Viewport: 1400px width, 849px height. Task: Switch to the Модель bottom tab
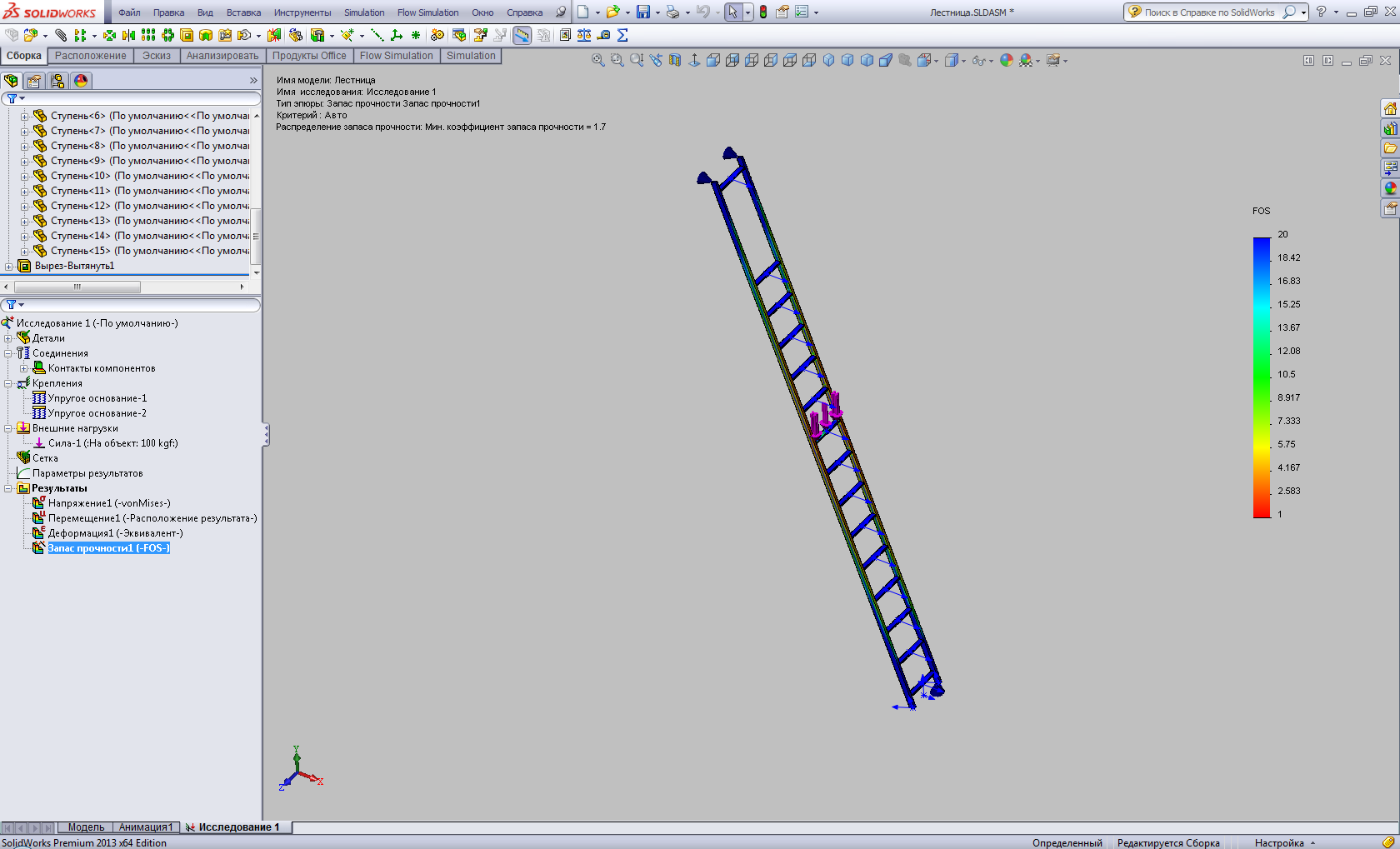86,827
